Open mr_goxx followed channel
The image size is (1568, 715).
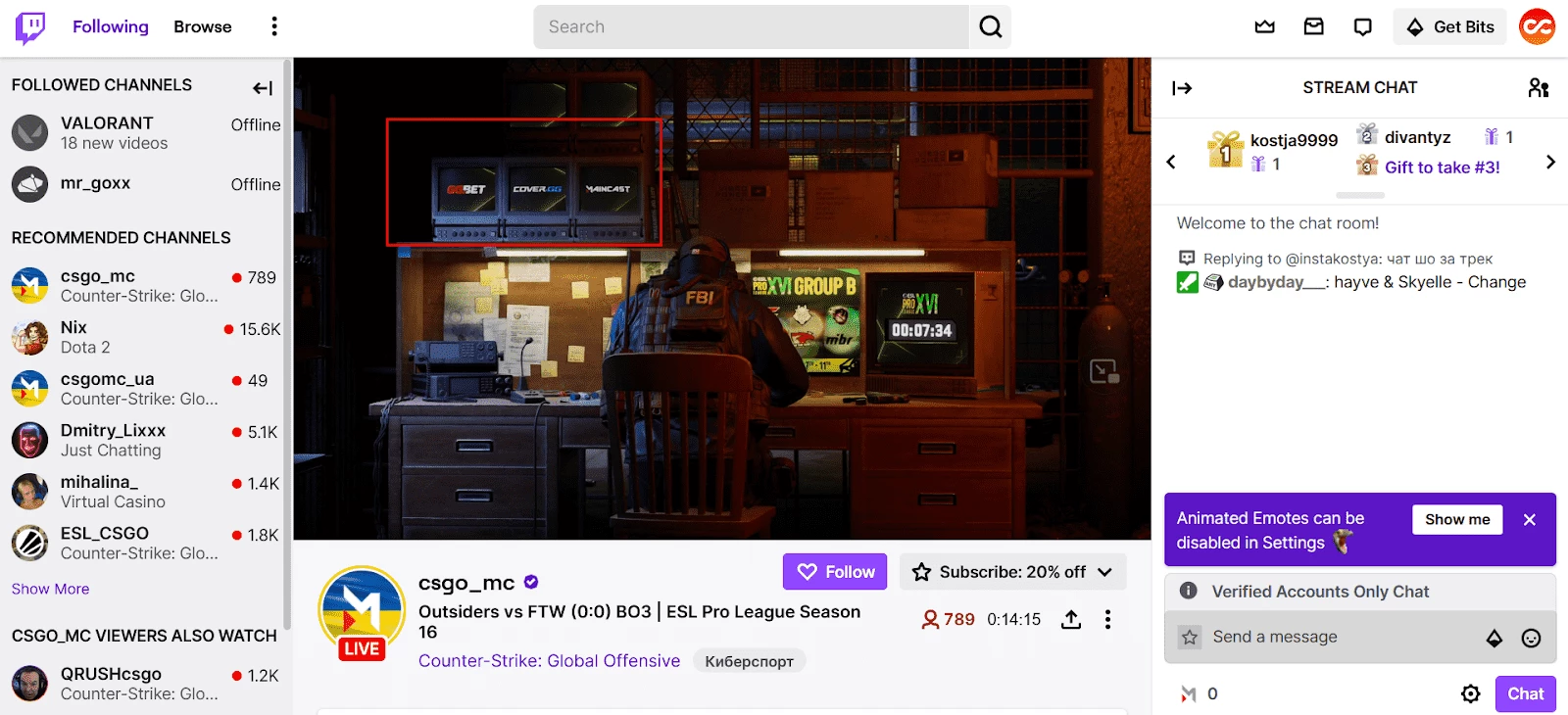click(x=146, y=184)
